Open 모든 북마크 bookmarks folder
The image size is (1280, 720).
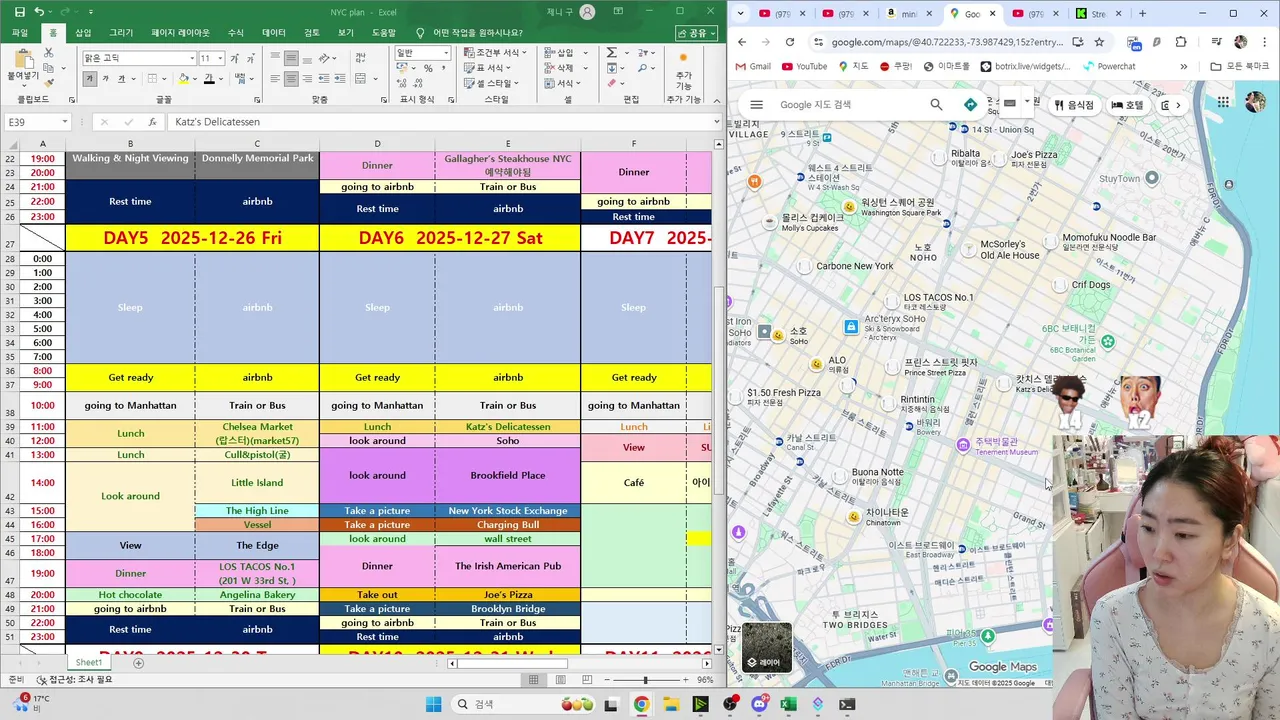point(1241,66)
